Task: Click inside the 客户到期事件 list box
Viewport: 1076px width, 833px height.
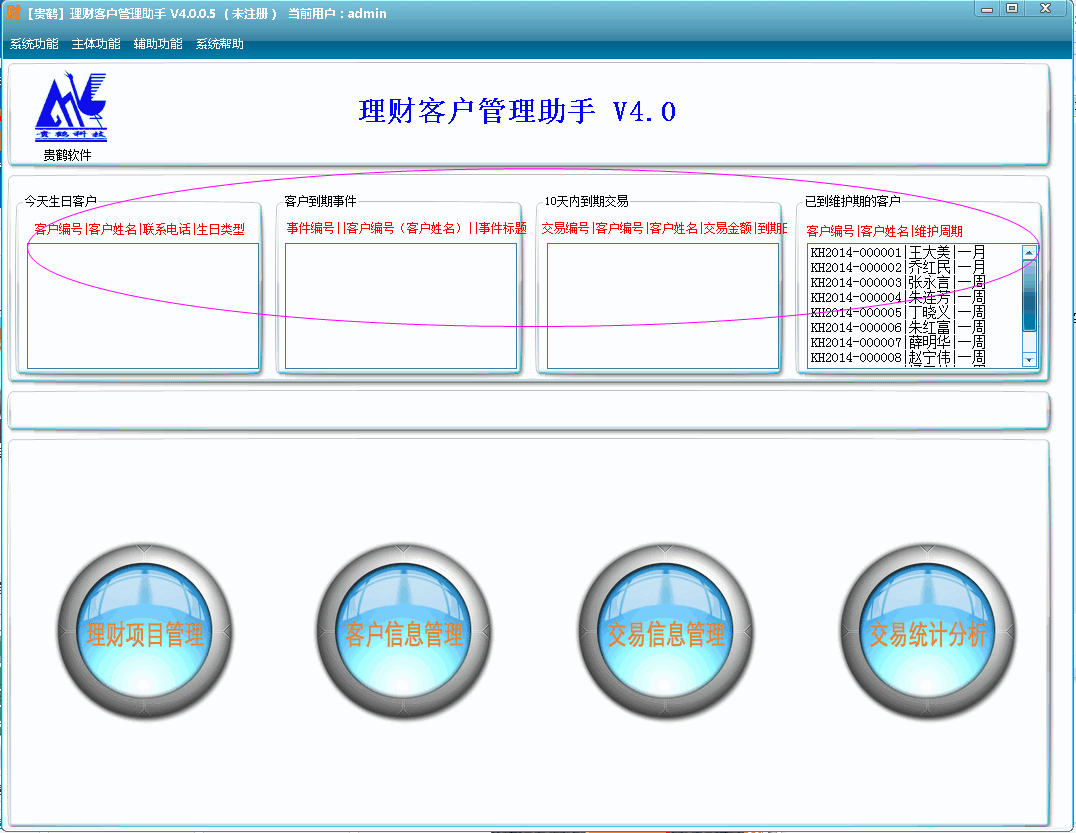Action: coord(401,306)
